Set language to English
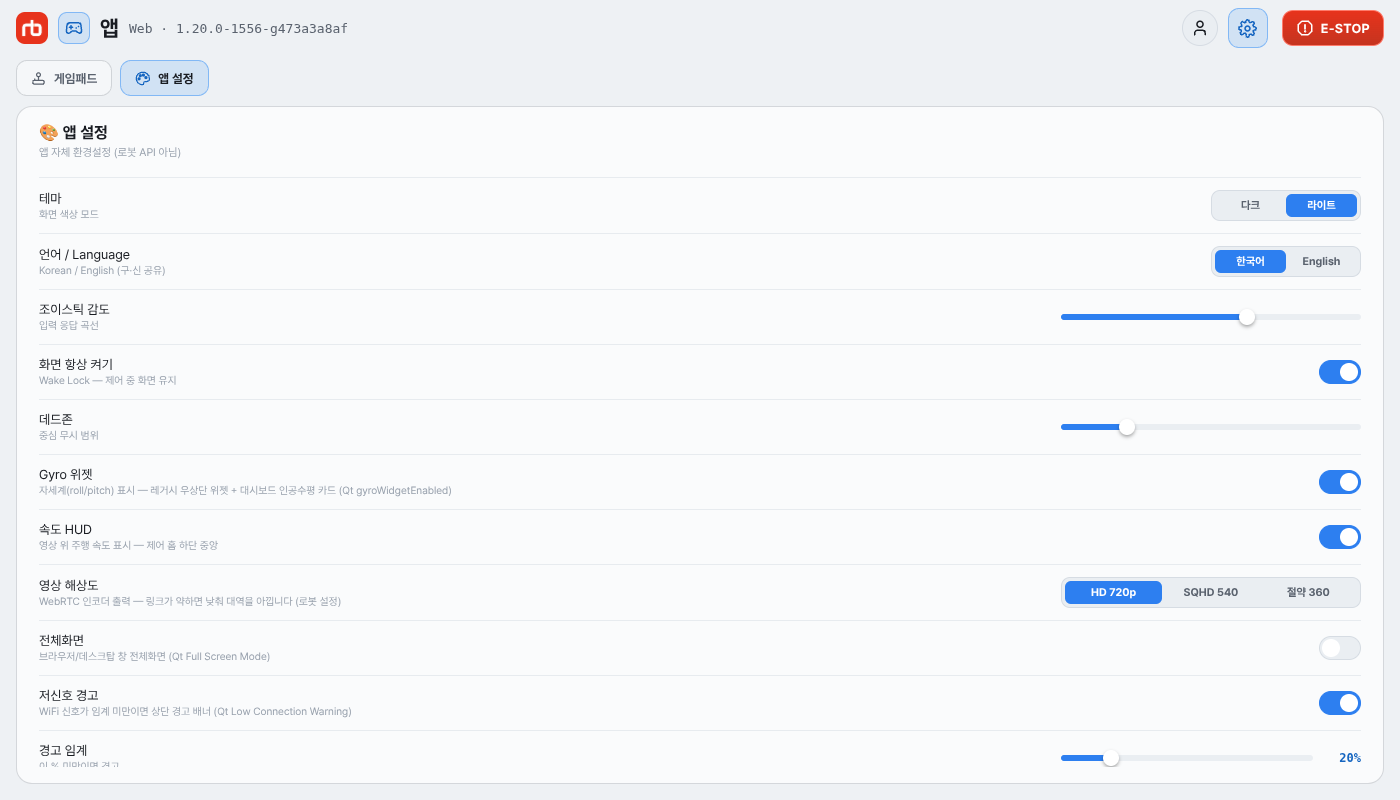The image size is (1400, 800). (1321, 261)
